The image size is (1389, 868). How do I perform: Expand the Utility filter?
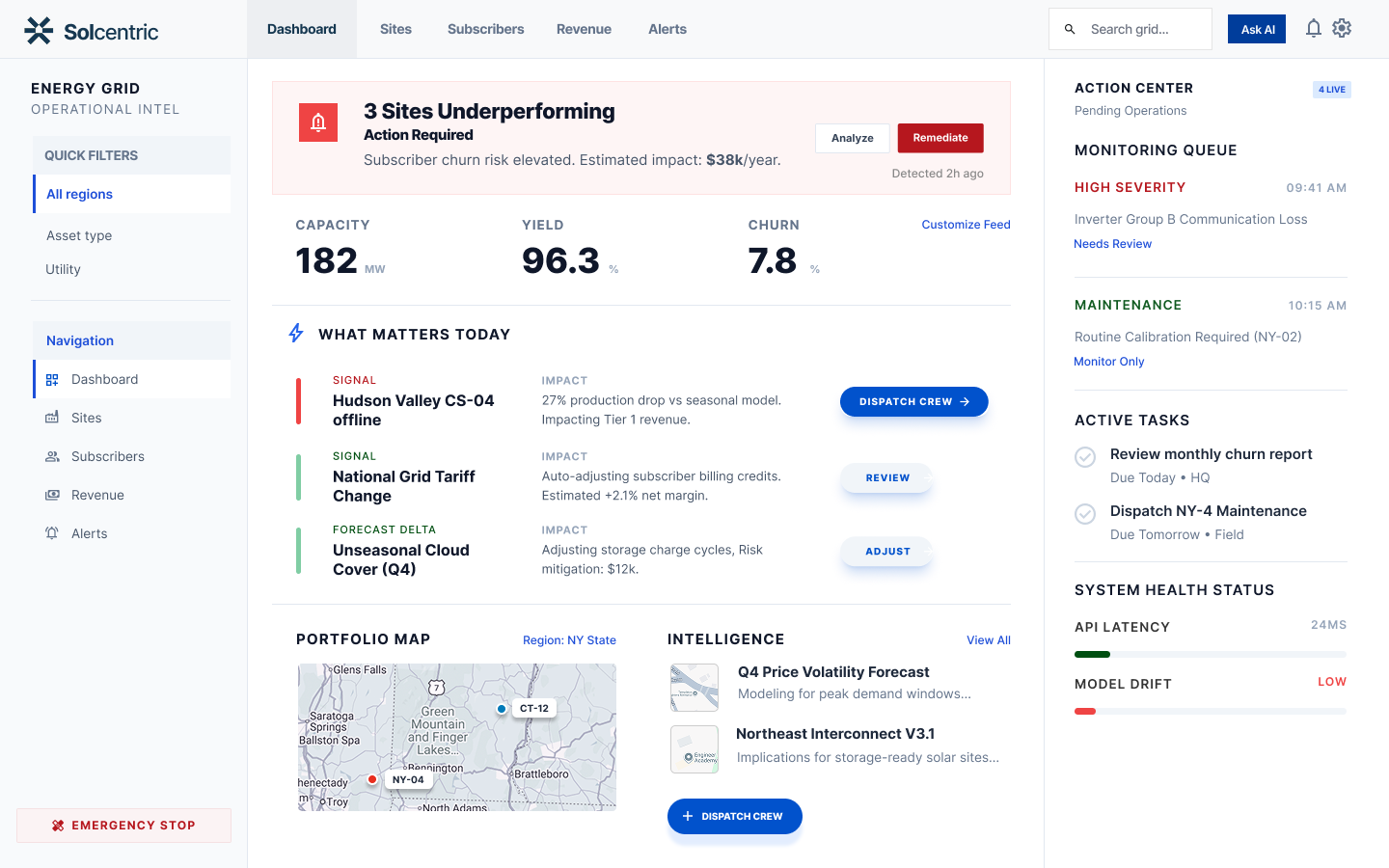click(64, 269)
